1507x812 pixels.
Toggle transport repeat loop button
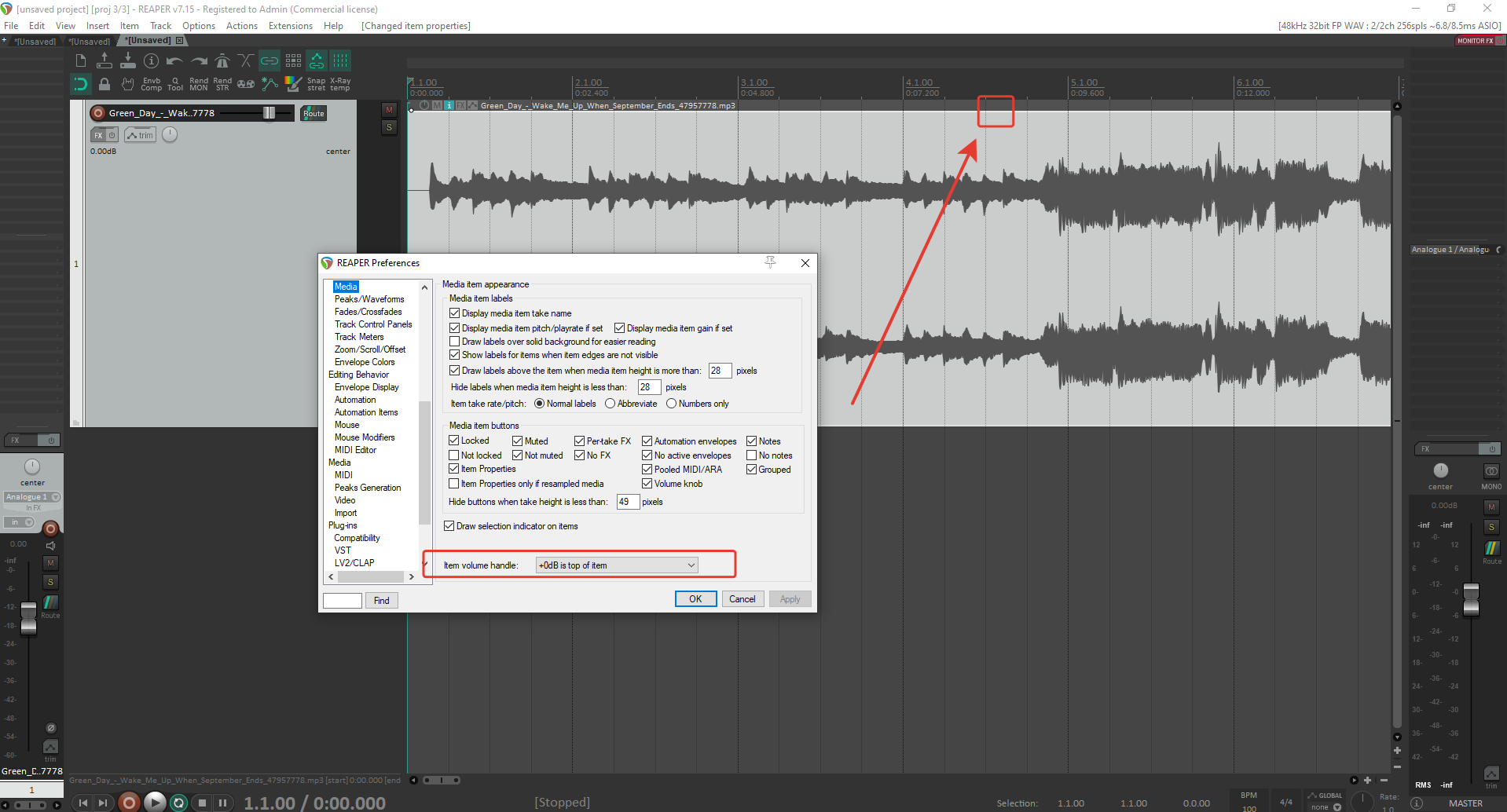[179, 802]
